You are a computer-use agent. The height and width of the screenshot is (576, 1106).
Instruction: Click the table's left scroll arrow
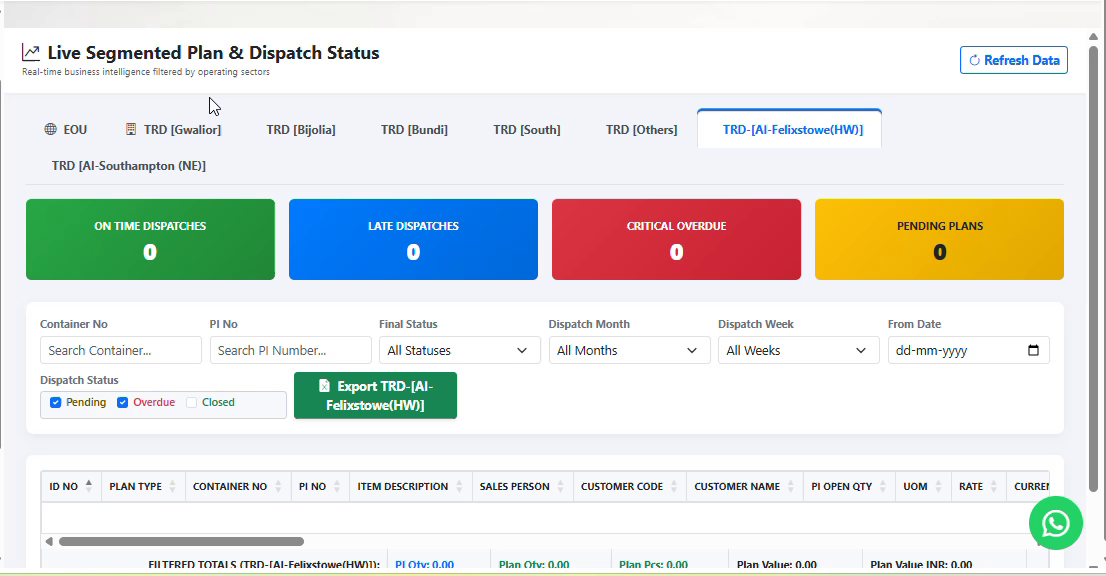pos(49,541)
